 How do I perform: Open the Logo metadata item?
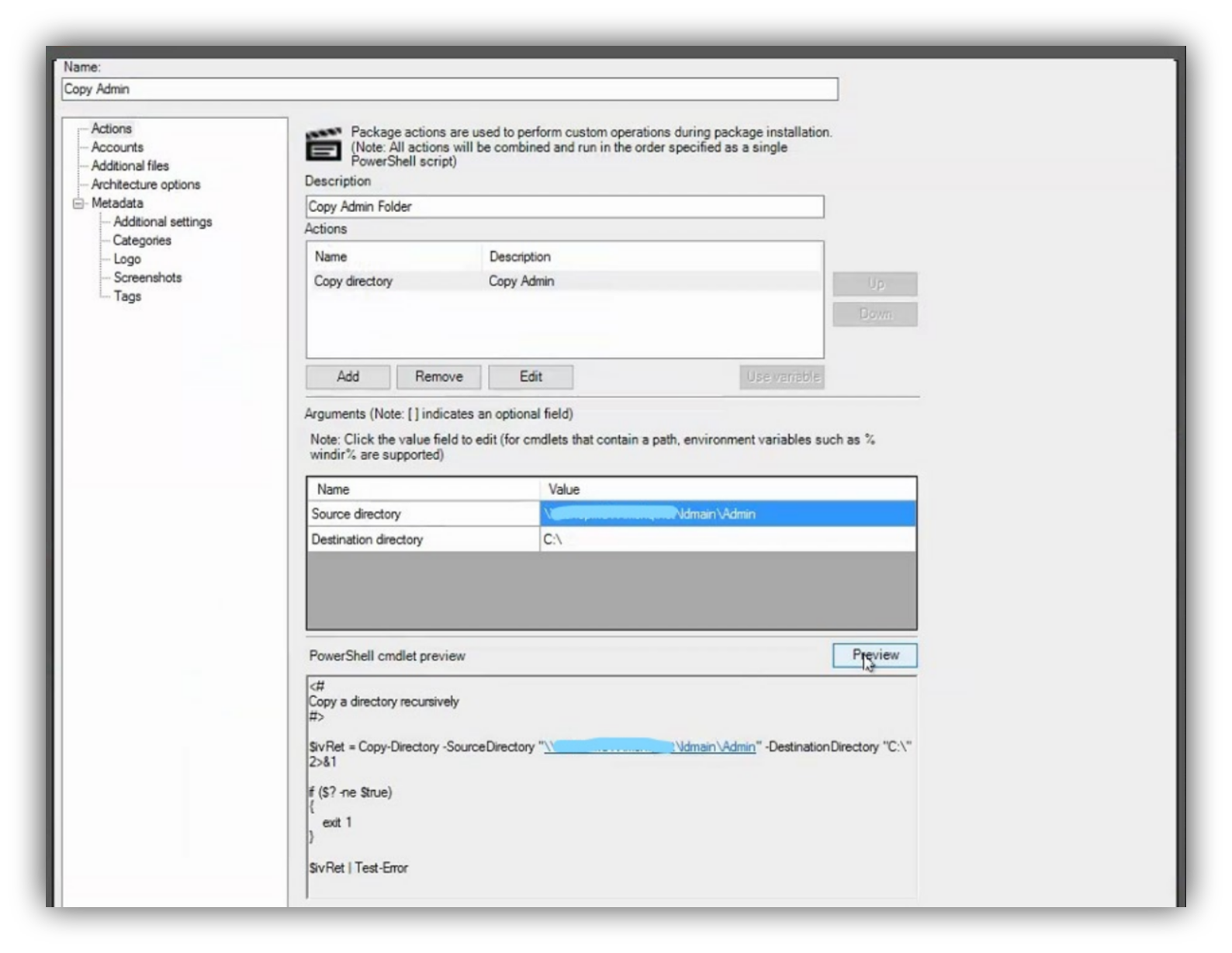point(126,259)
